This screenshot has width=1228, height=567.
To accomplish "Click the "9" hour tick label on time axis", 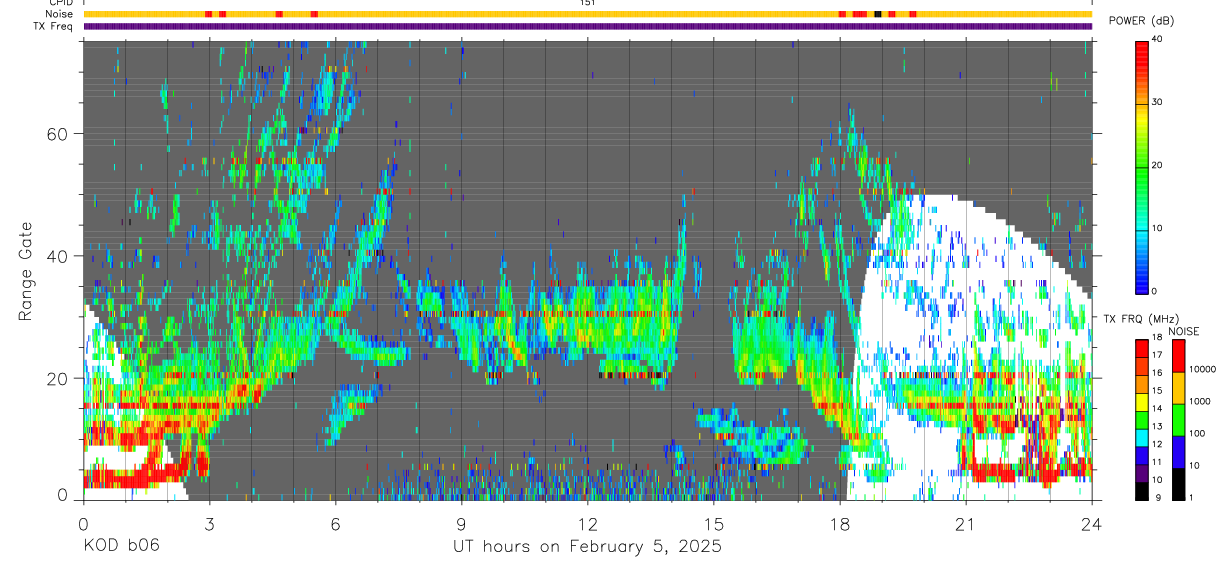I will pyautogui.click(x=461, y=523).
